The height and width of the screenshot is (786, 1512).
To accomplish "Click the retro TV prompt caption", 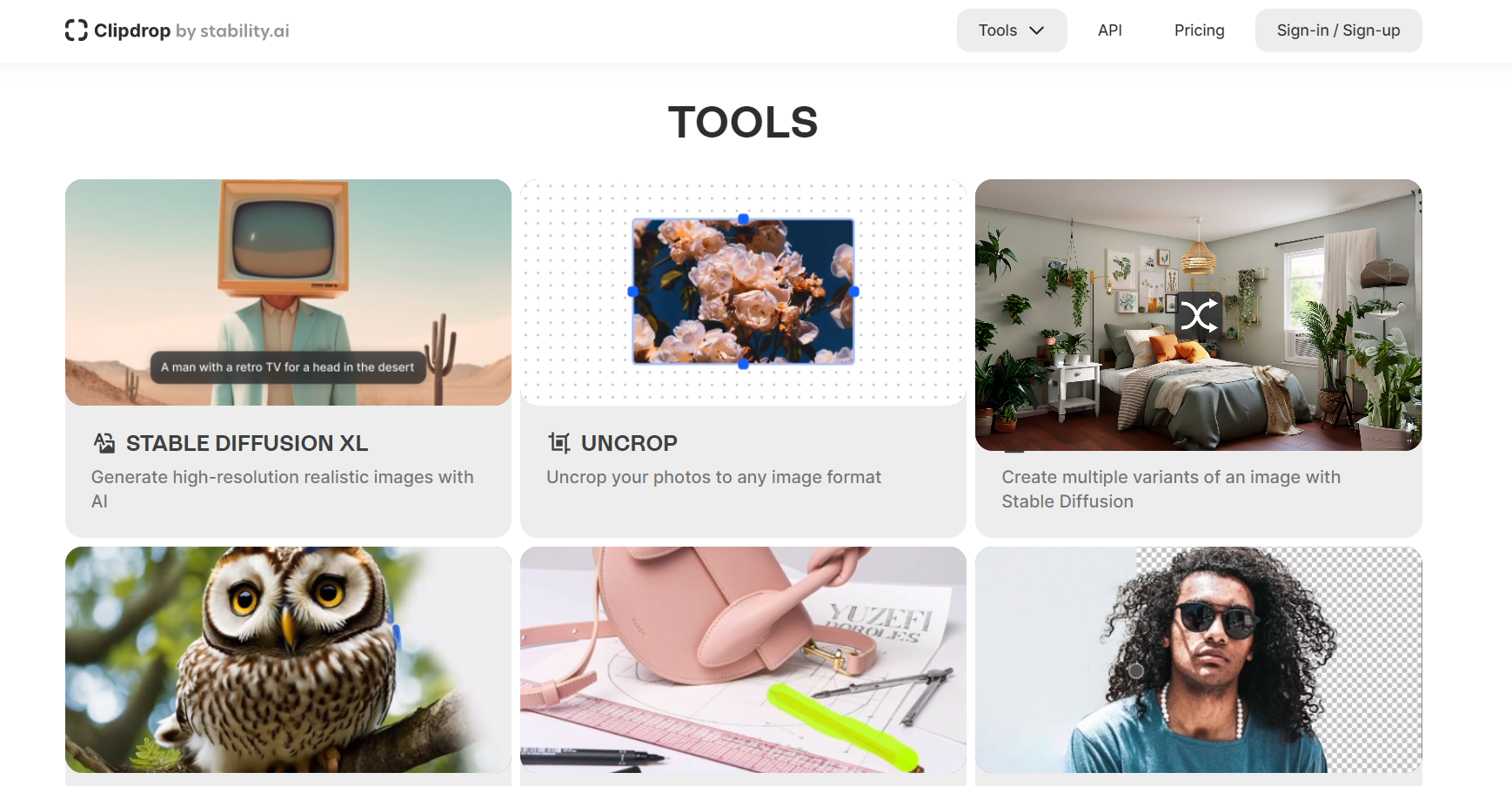I will click(288, 367).
